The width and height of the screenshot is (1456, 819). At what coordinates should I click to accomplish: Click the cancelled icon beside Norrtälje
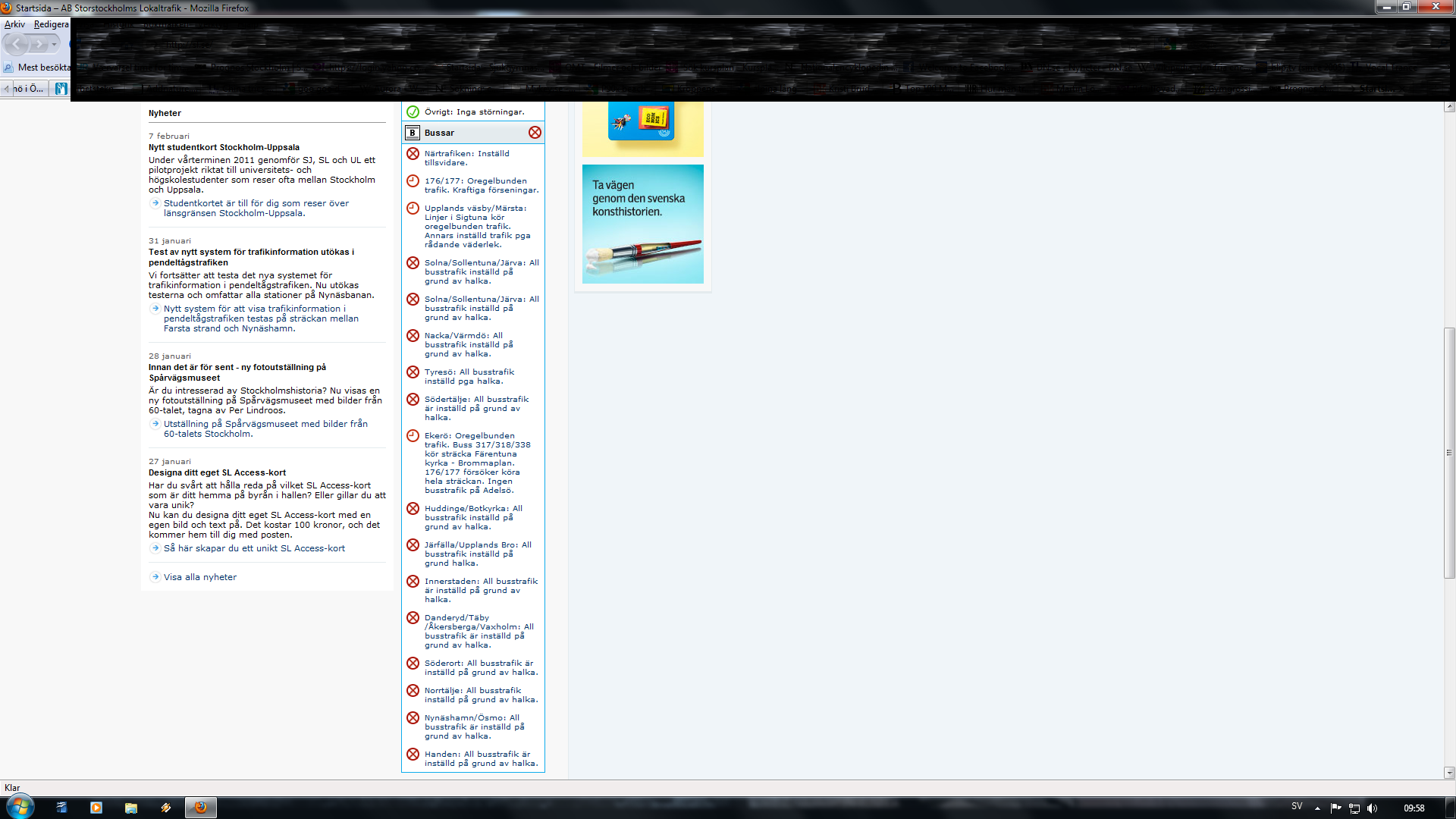coord(413,691)
